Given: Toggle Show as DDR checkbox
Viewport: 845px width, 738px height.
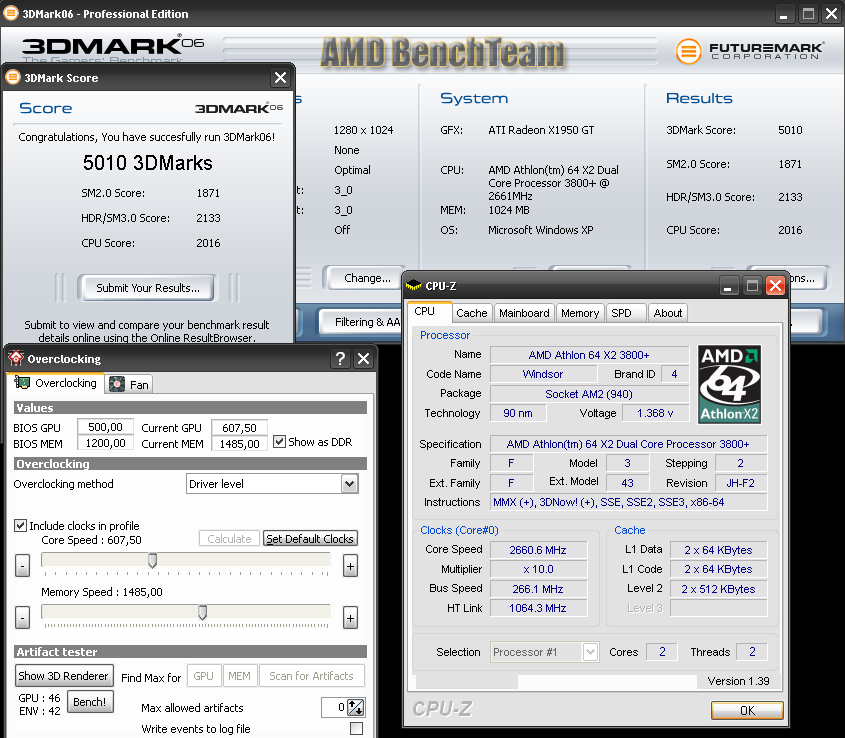Looking at the screenshot, I should (279, 442).
